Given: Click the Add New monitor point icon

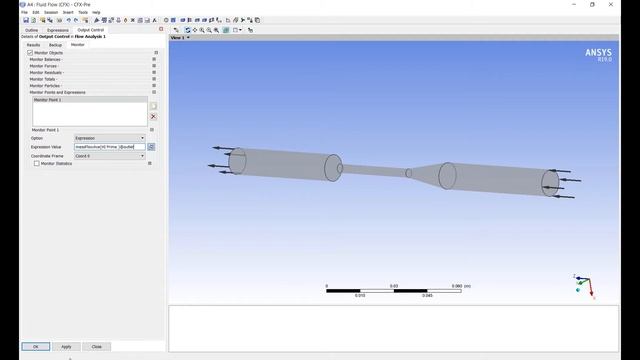Looking at the screenshot, I should (153, 106).
